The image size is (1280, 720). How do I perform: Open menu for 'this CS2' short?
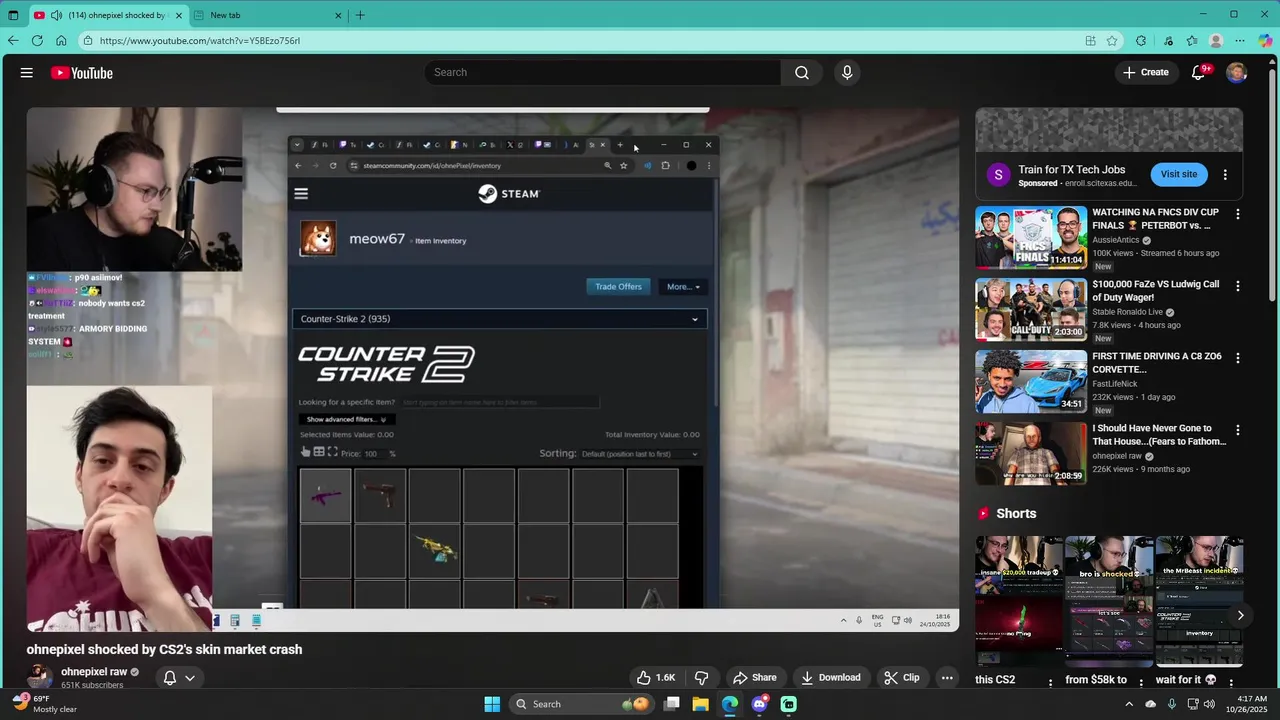(1050, 682)
